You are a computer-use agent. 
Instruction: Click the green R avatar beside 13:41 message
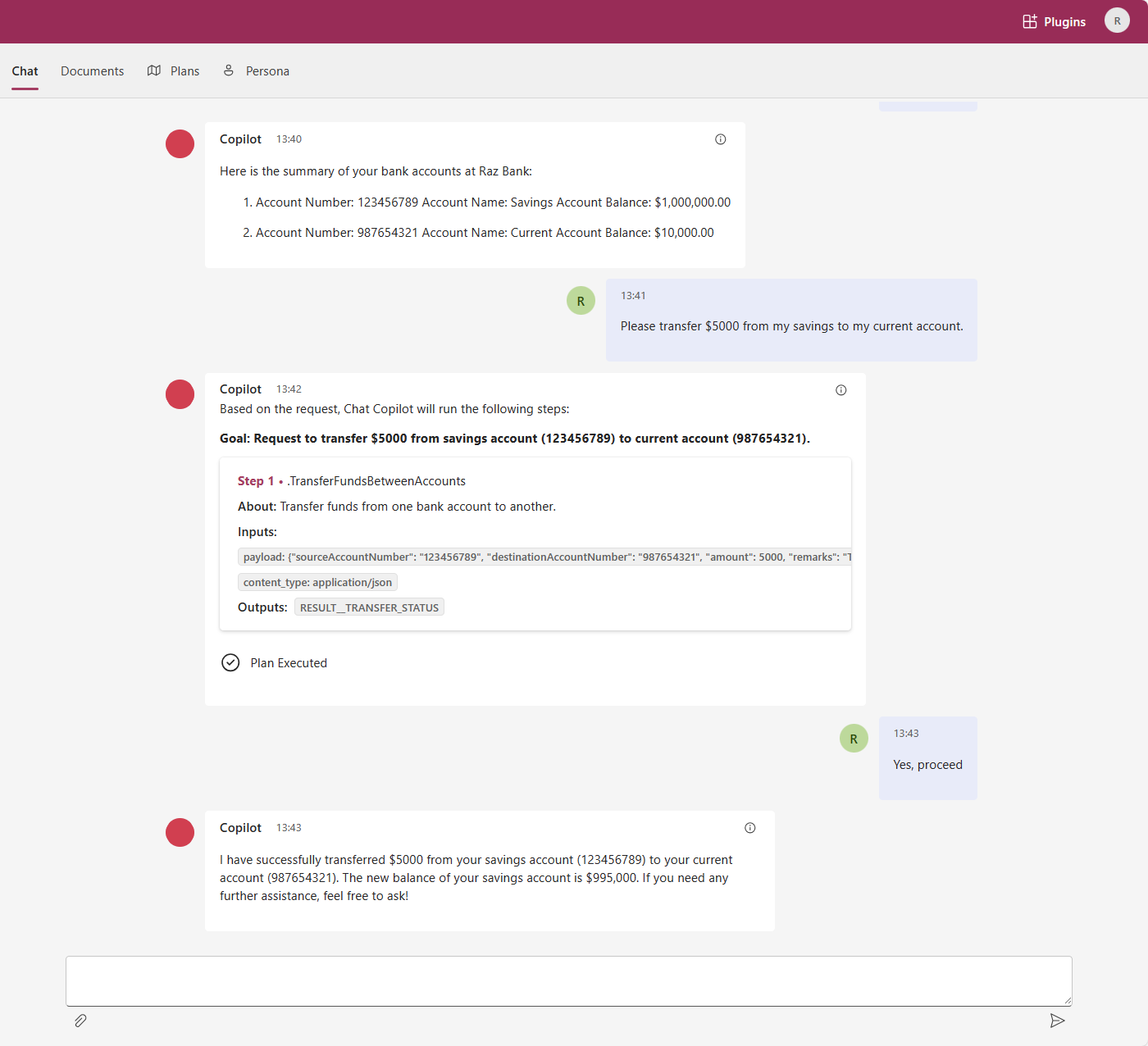point(581,300)
